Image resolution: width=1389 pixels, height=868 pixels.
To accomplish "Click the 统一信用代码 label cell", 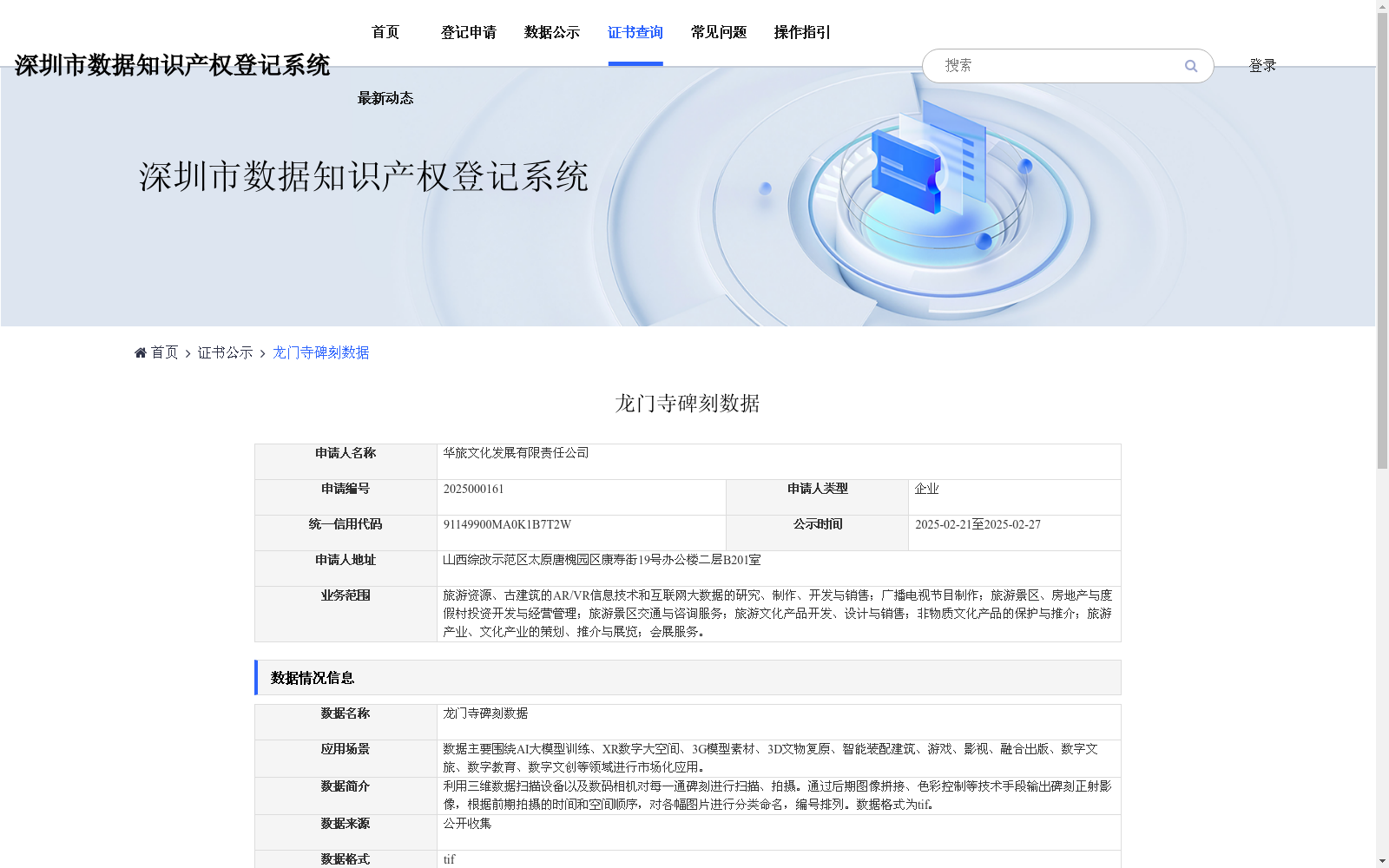I will [346, 533].
